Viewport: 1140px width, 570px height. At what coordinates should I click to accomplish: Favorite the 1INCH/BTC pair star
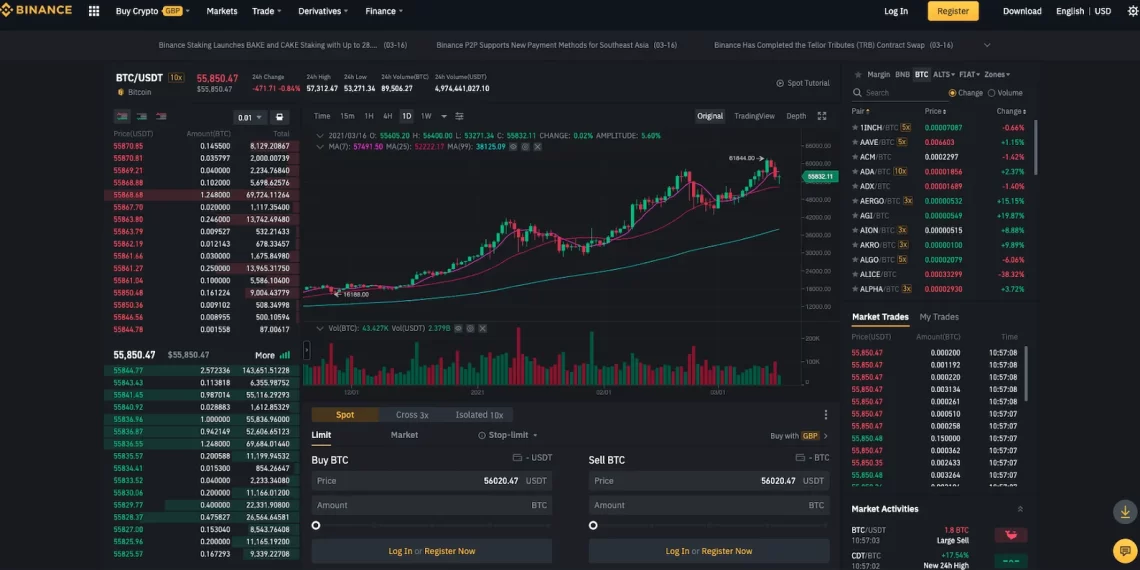click(x=854, y=128)
